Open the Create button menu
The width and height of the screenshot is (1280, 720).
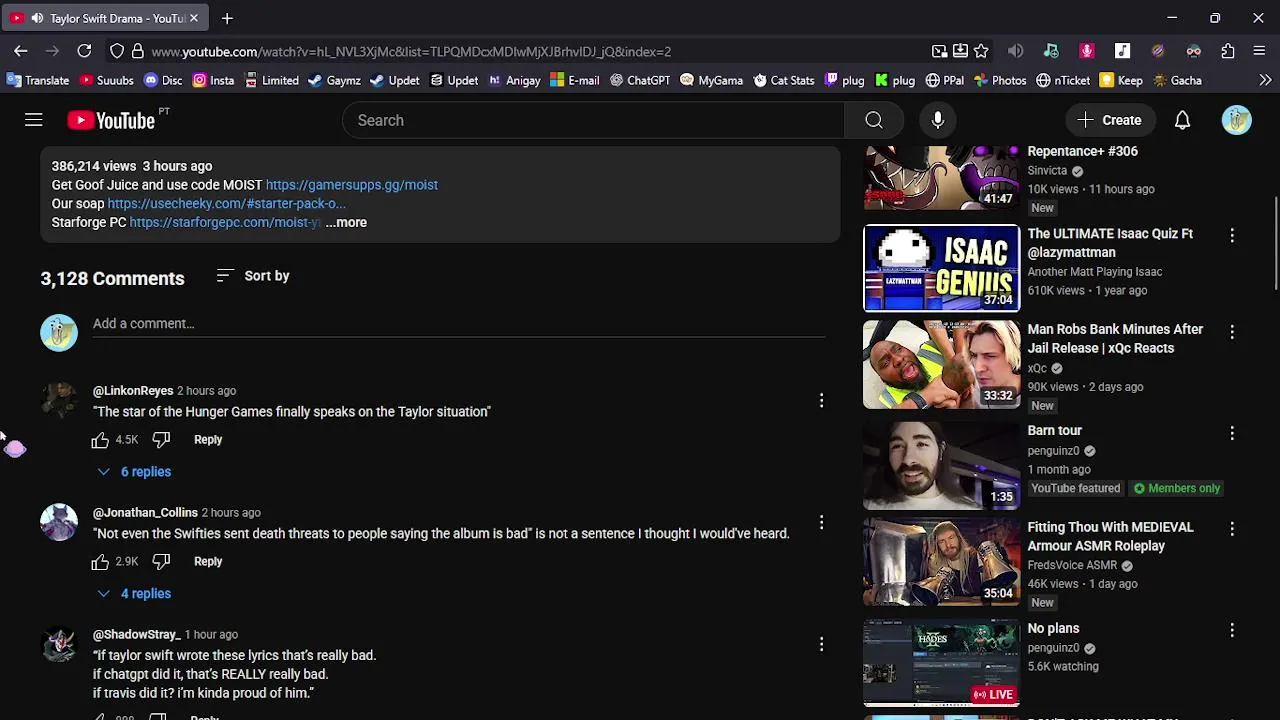pyautogui.click(x=1110, y=120)
